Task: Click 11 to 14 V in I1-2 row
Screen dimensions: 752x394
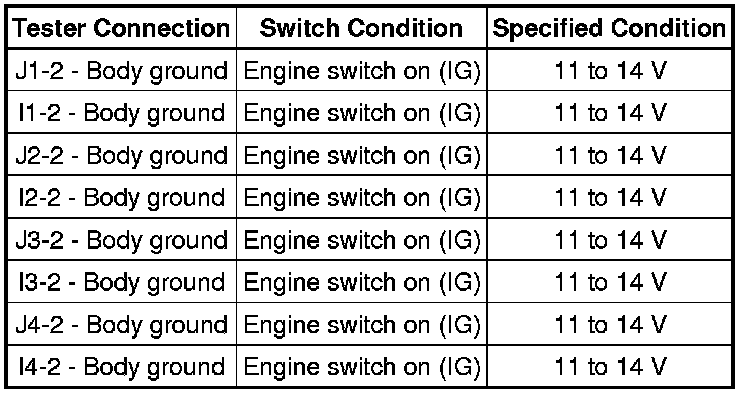Action: click(x=609, y=112)
